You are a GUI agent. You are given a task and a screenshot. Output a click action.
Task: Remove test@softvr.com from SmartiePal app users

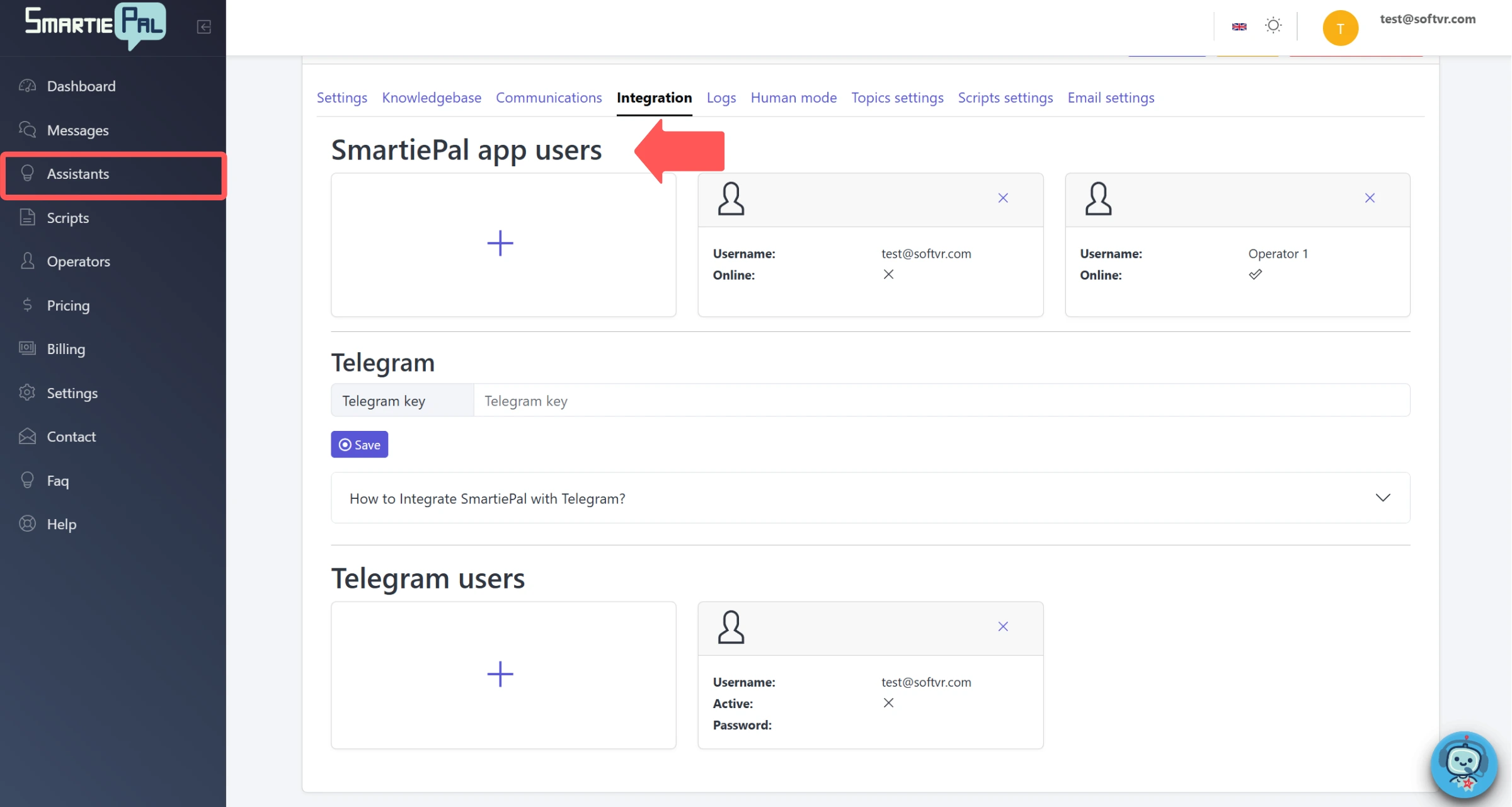click(x=1003, y=198)
